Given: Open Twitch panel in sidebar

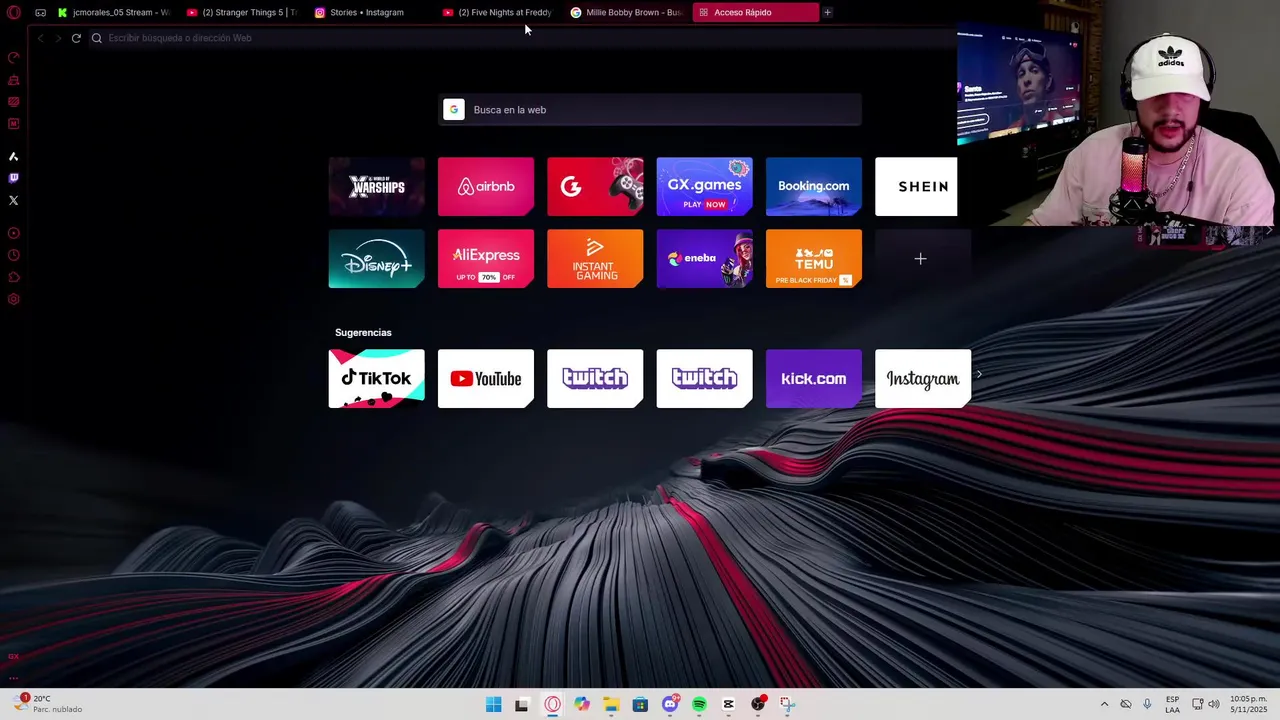Looking at the screenshot, I should pyautogui.click(x=14, y=178).
